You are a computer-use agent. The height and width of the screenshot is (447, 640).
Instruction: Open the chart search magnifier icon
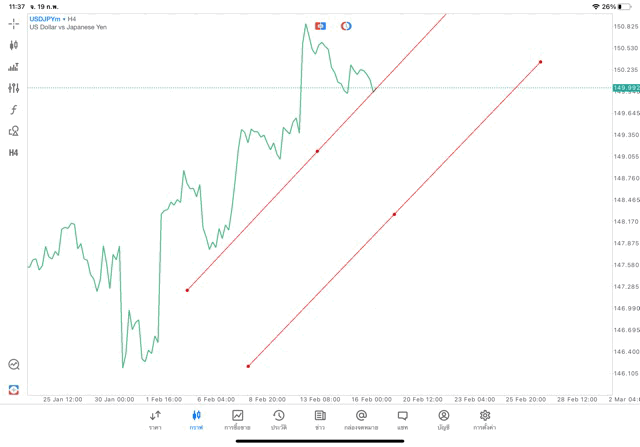pos(13,365)
